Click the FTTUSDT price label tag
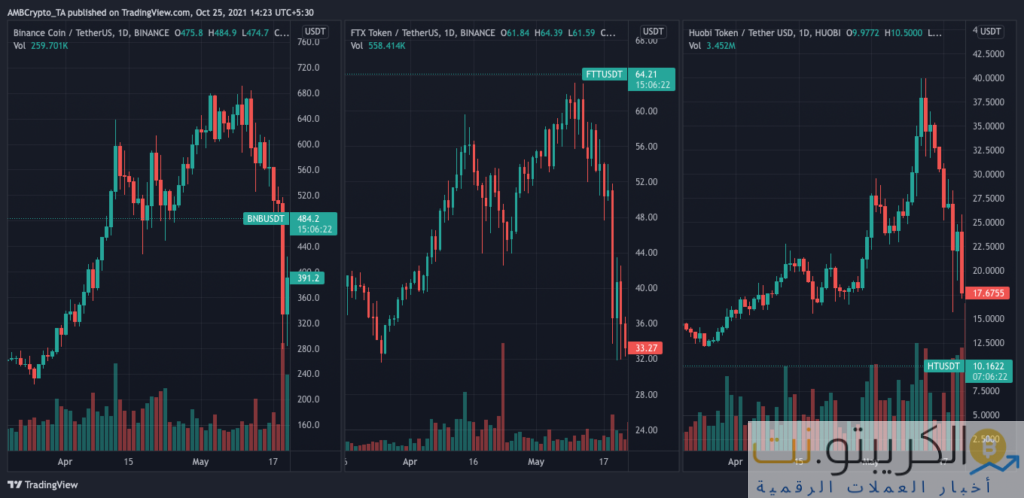 coord(603,74)
